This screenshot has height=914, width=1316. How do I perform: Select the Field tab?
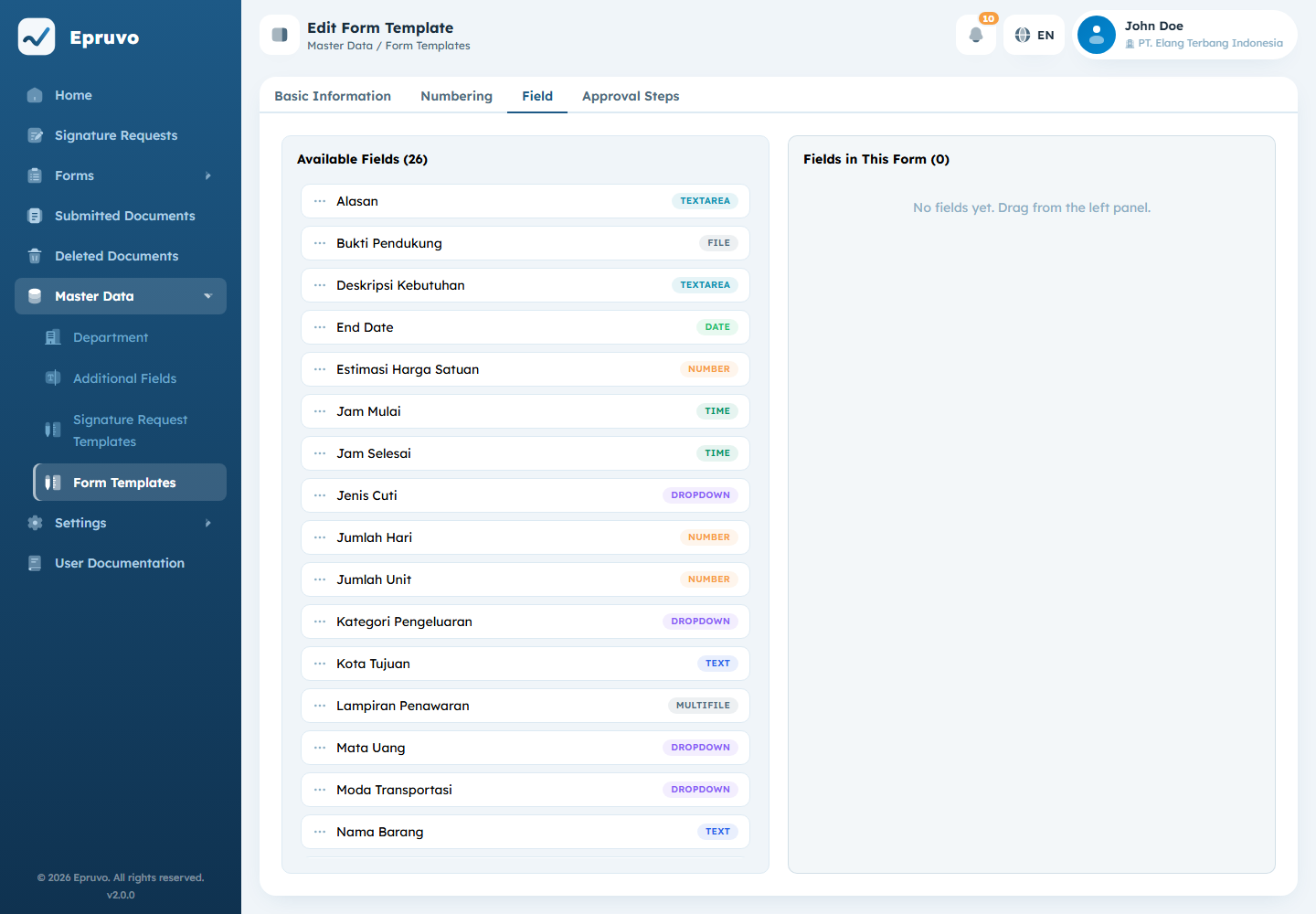(537, 96)
